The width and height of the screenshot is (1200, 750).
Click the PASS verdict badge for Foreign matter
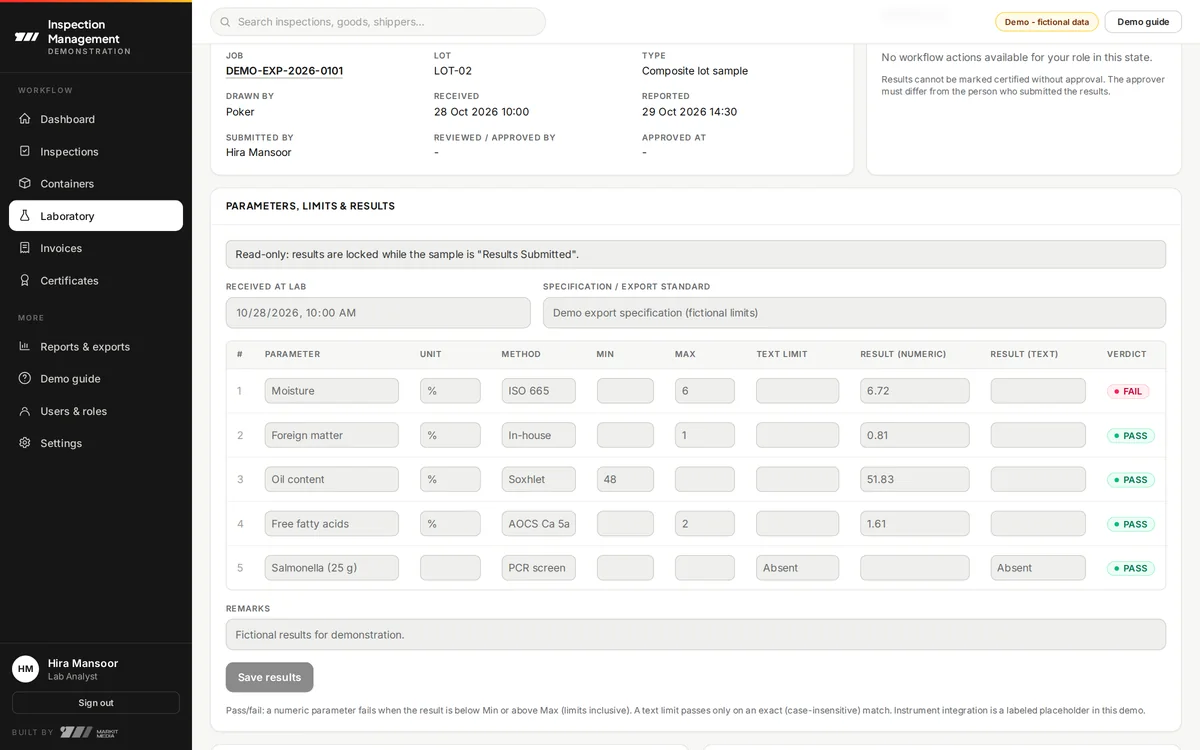[1131, 436]
